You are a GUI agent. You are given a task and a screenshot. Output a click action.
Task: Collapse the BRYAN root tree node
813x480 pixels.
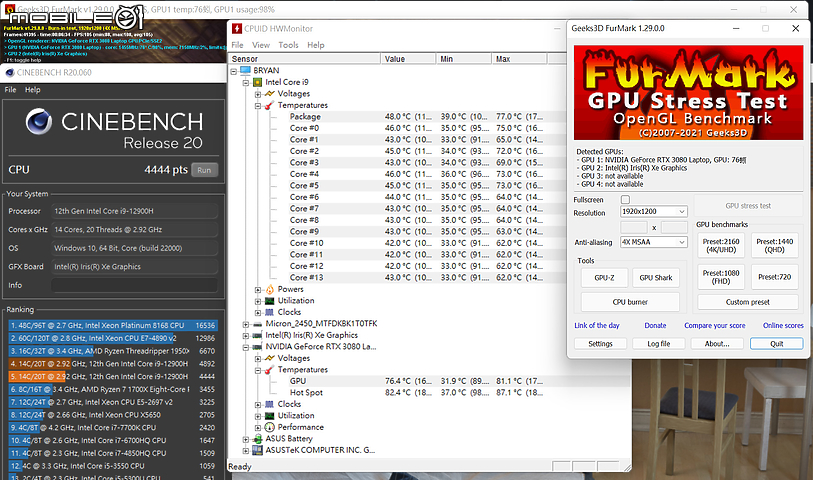[x=234, y=71]
